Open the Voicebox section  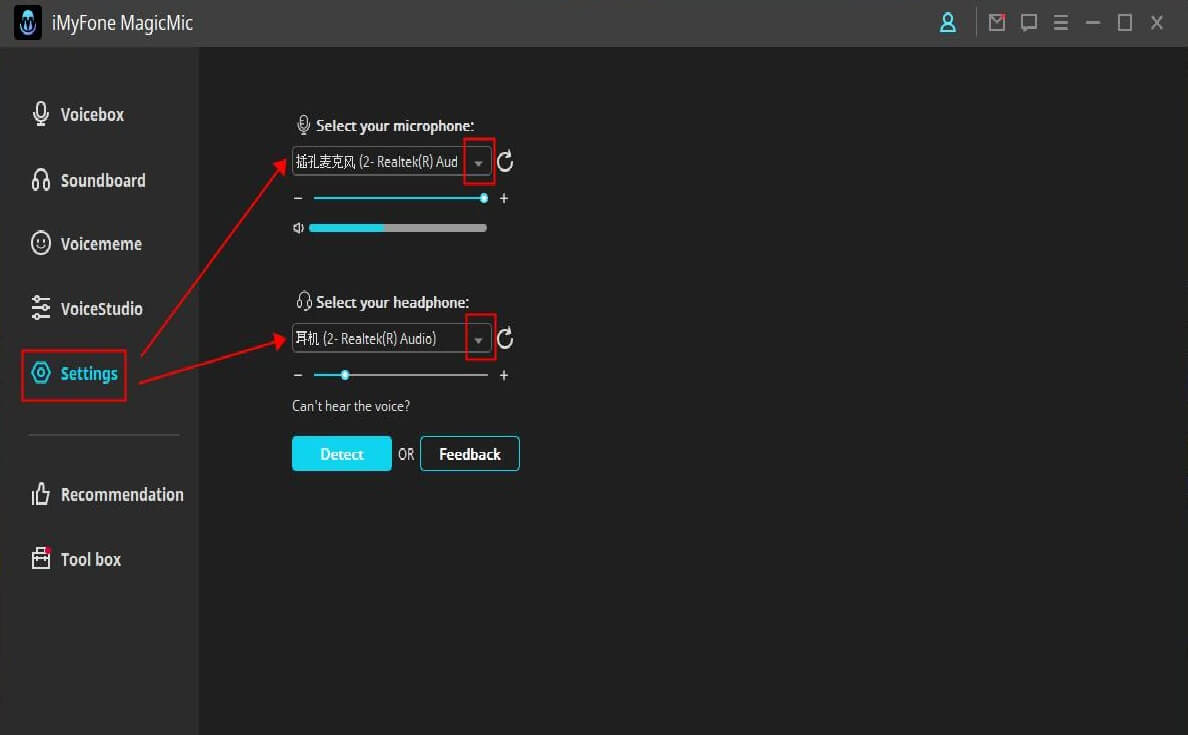77,114
